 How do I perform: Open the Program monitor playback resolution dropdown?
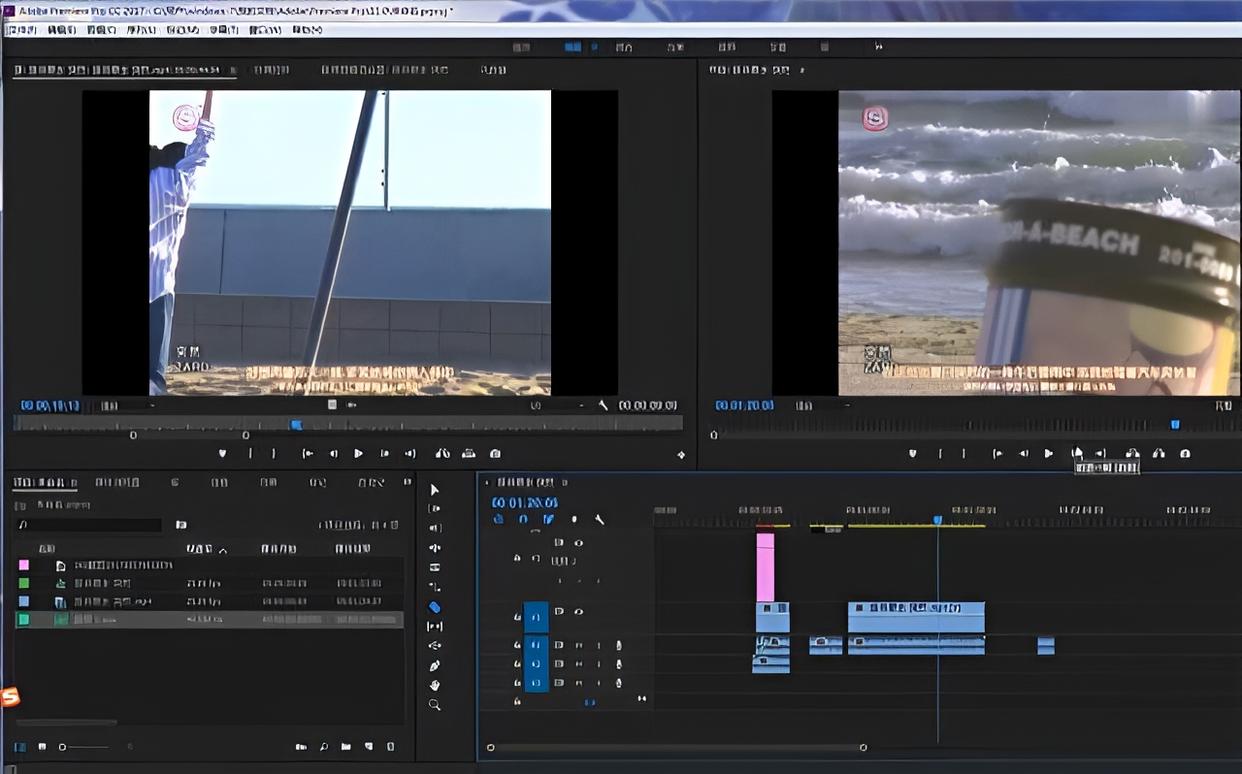(x=1224, y=405)
